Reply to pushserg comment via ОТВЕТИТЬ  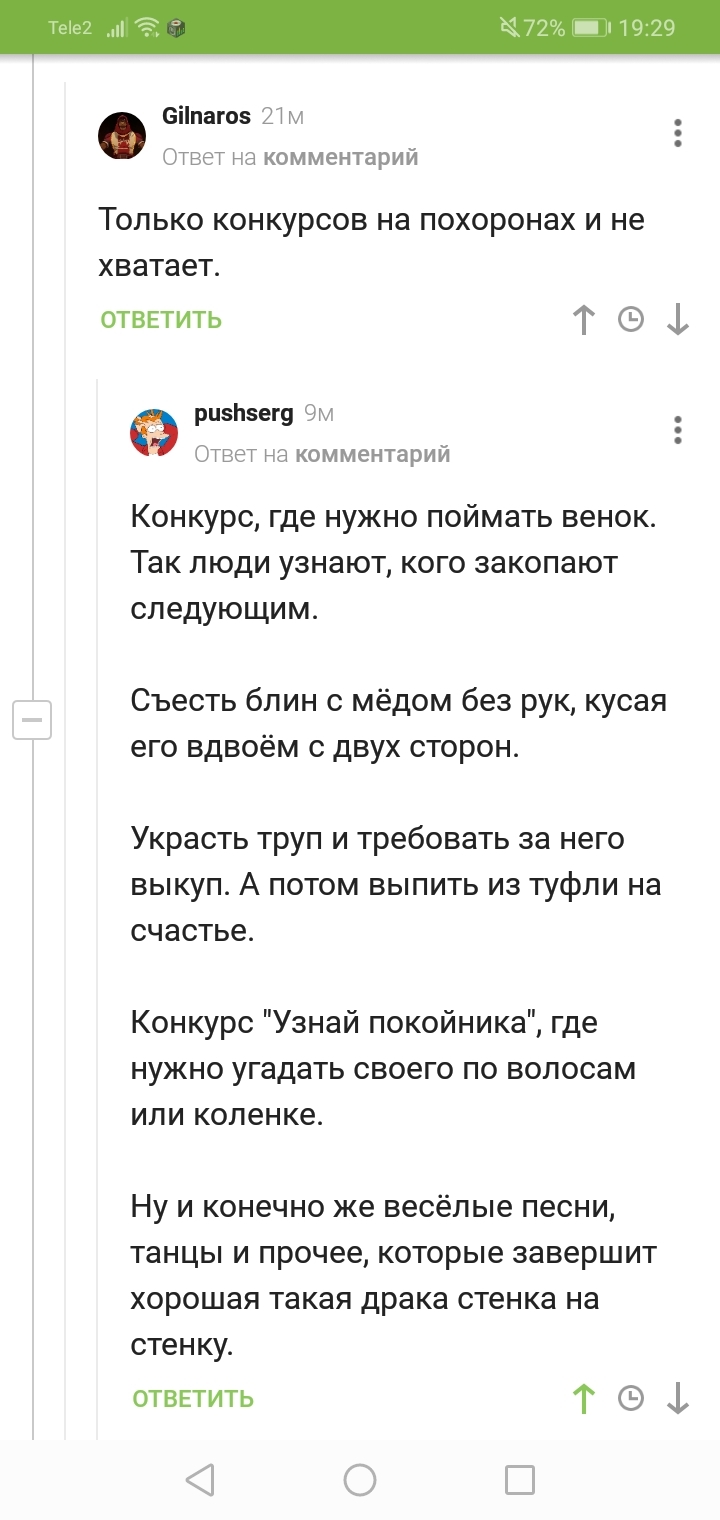pos(193,1398)
